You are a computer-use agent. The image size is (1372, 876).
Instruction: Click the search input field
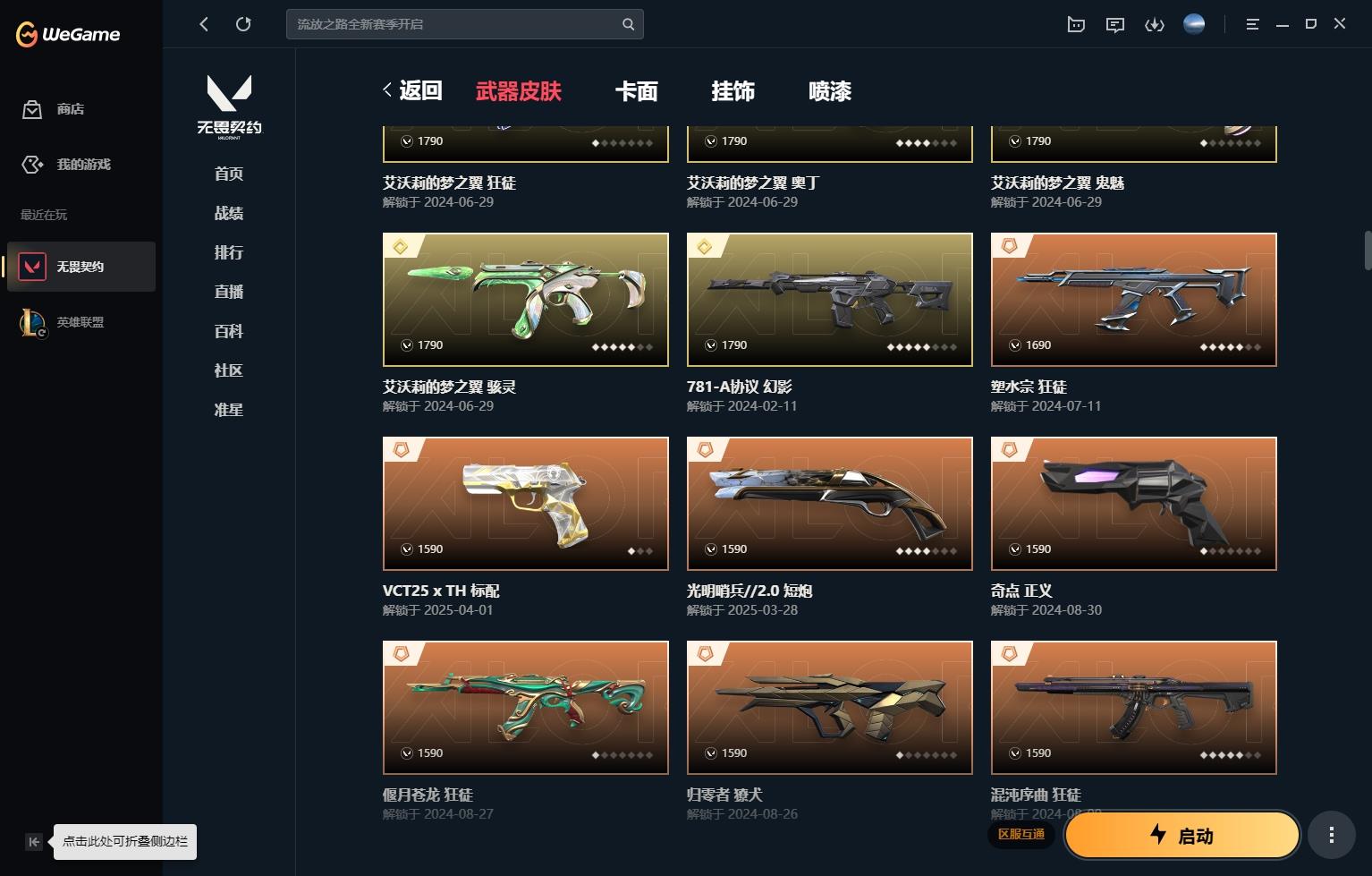tap(455, 24)
